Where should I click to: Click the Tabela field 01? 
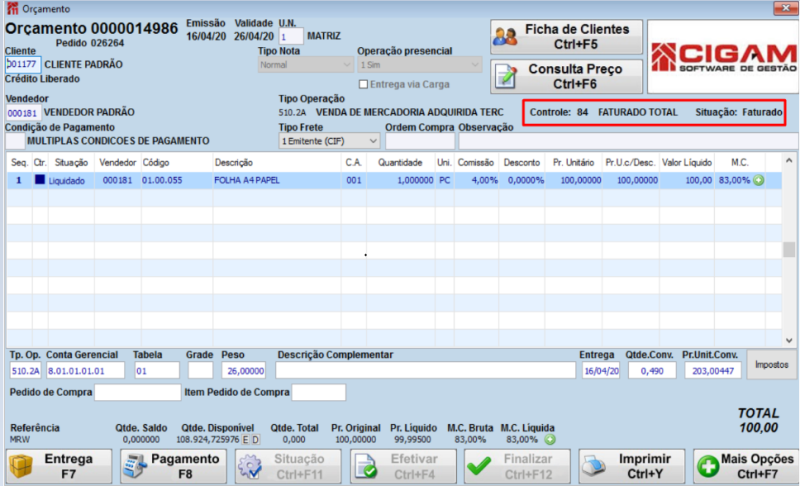(x=157, y=371)
